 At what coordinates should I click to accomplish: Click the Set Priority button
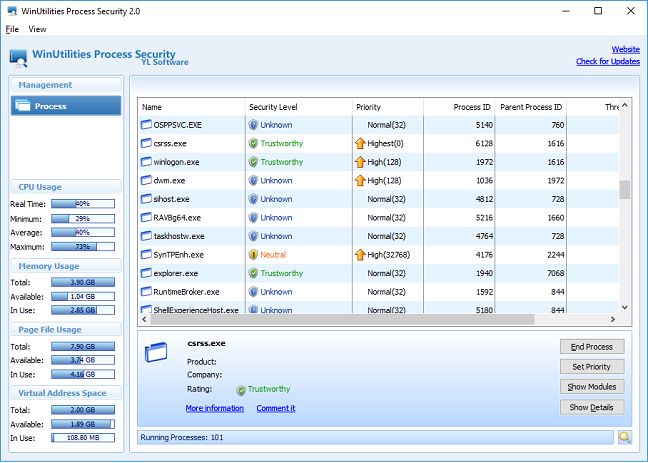(x=592, y=367)
